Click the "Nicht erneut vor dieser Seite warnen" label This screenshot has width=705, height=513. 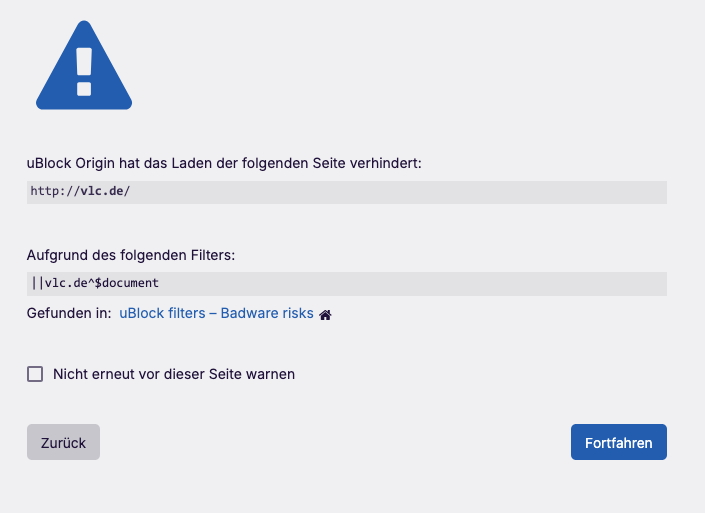pos(174,374)
